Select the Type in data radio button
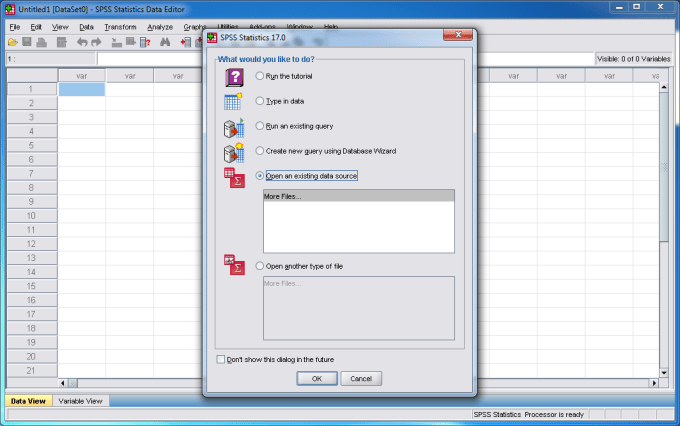The height and width of the screenshot is (426, 680). click(259, 101)
